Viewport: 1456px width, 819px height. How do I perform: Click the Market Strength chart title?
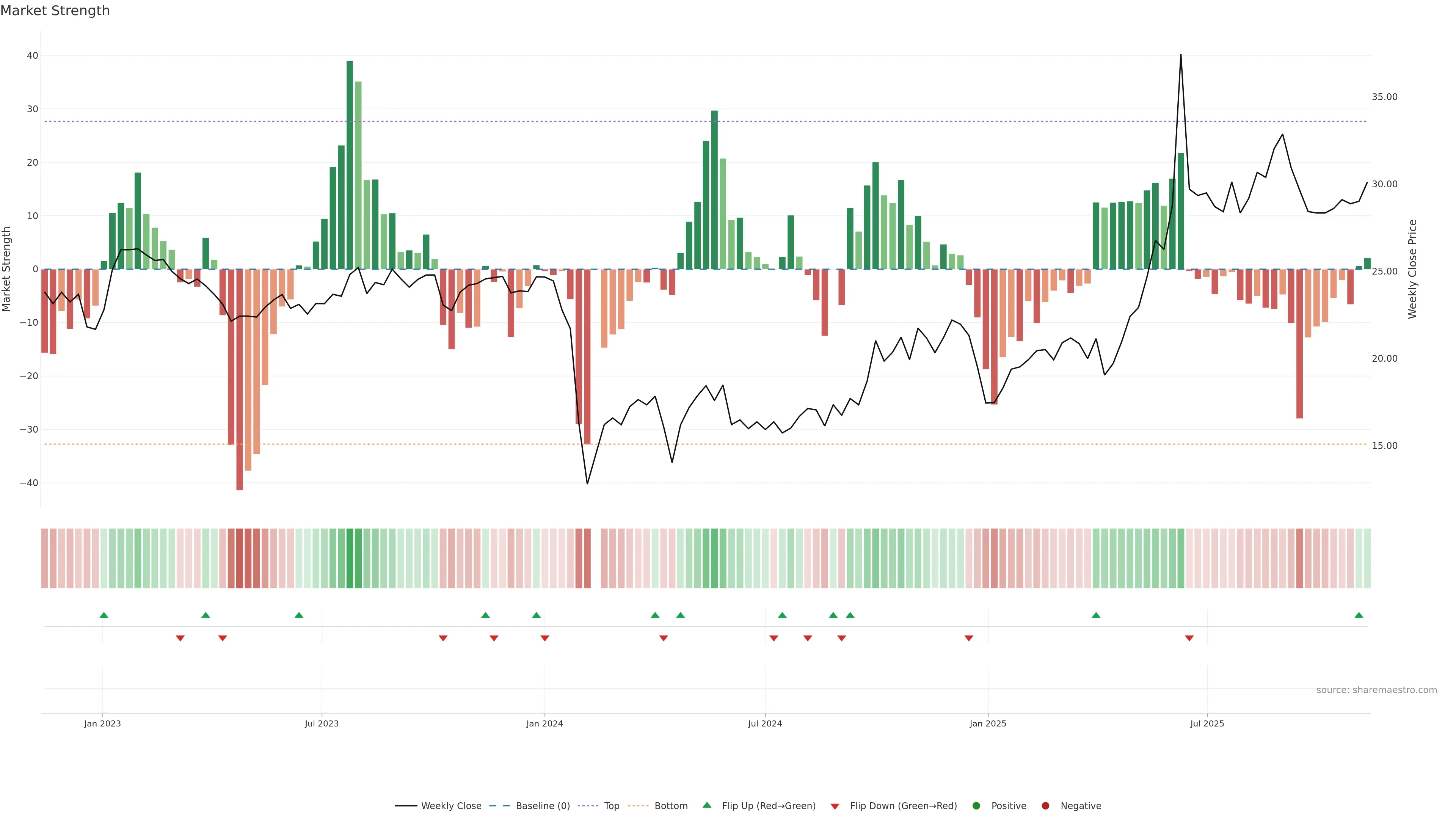(55, 11)
